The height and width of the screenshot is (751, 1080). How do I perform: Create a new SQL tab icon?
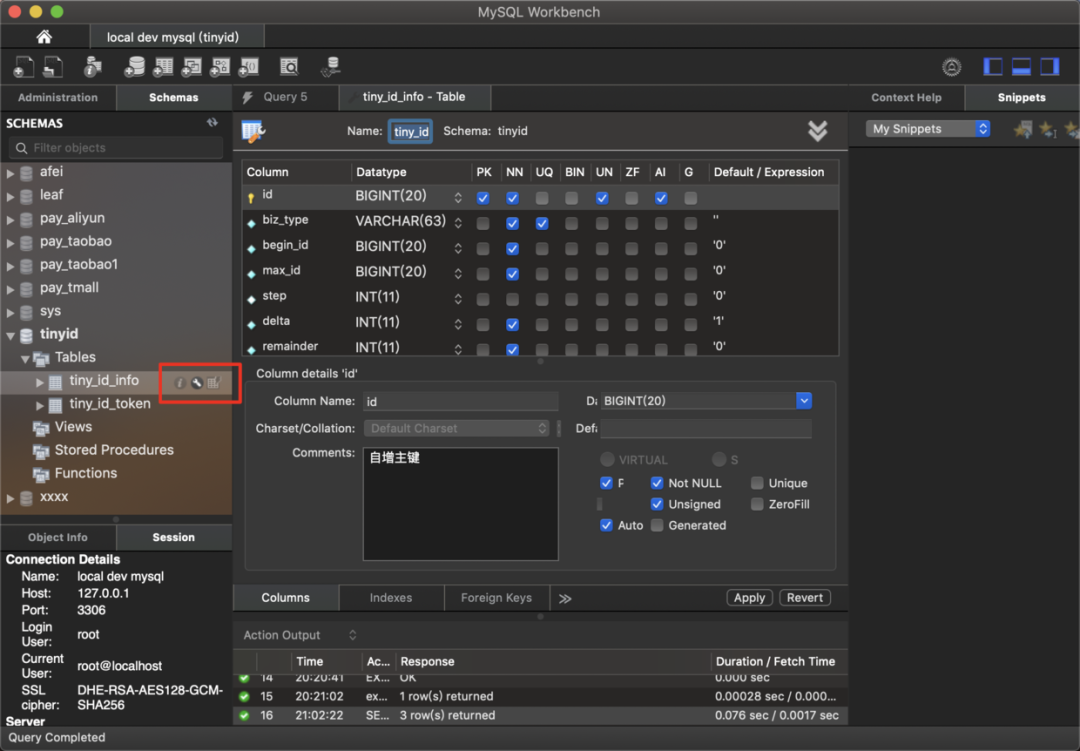pos(23,67)
